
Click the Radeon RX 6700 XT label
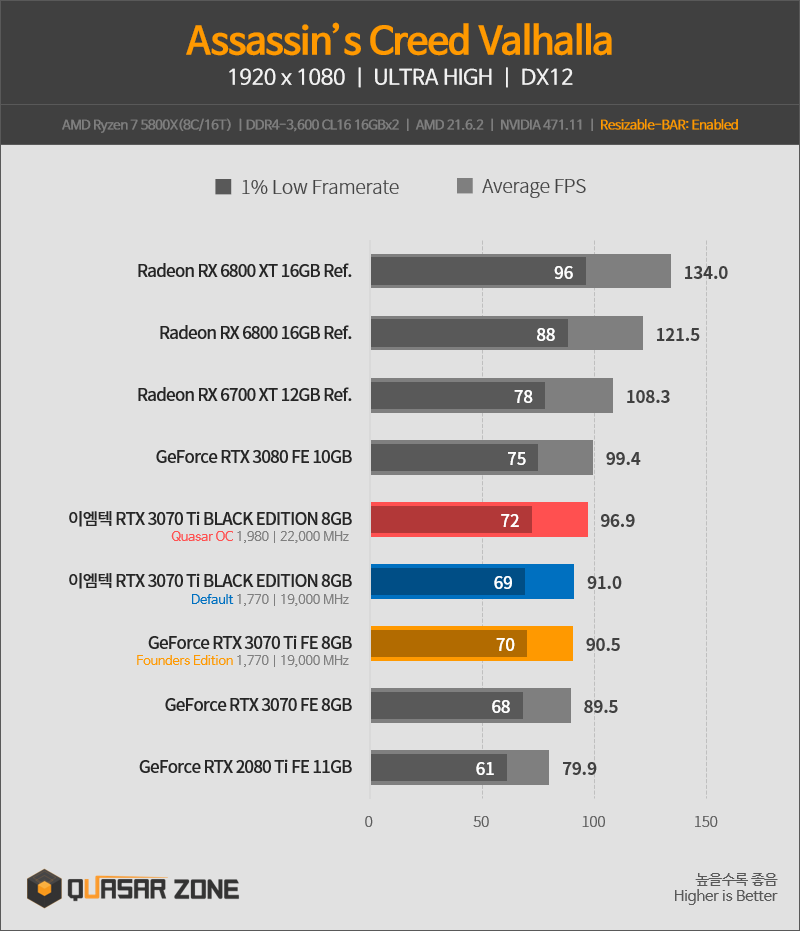point(244,395)
